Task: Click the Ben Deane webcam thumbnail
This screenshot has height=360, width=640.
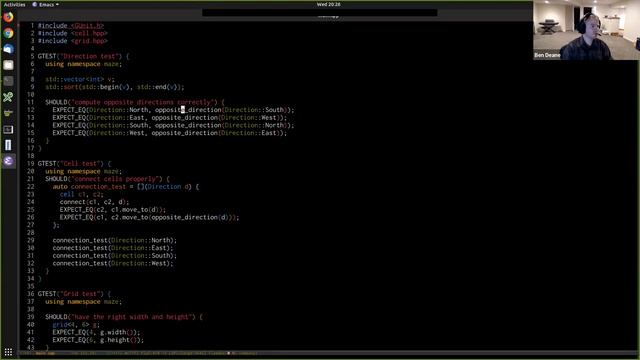Action: click(x=586, y=30)
